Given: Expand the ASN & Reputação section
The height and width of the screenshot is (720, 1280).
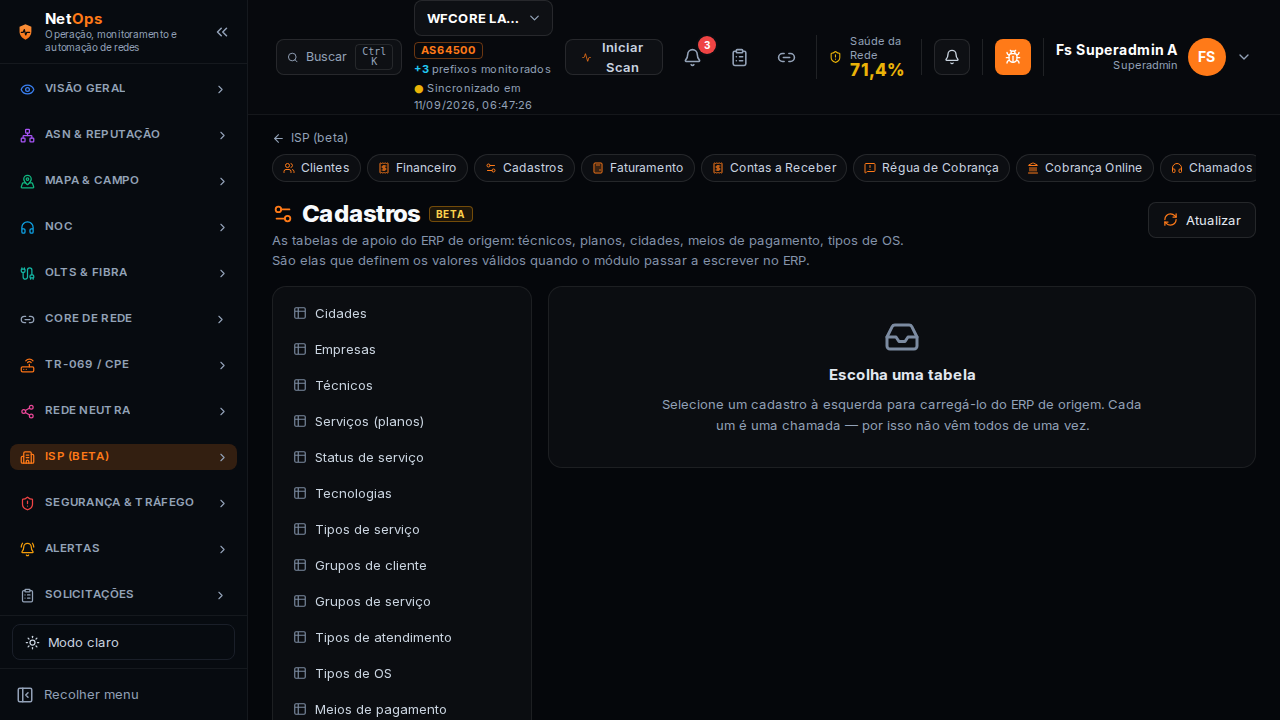Looking at the screenshot, I should [x=123, y=135].
